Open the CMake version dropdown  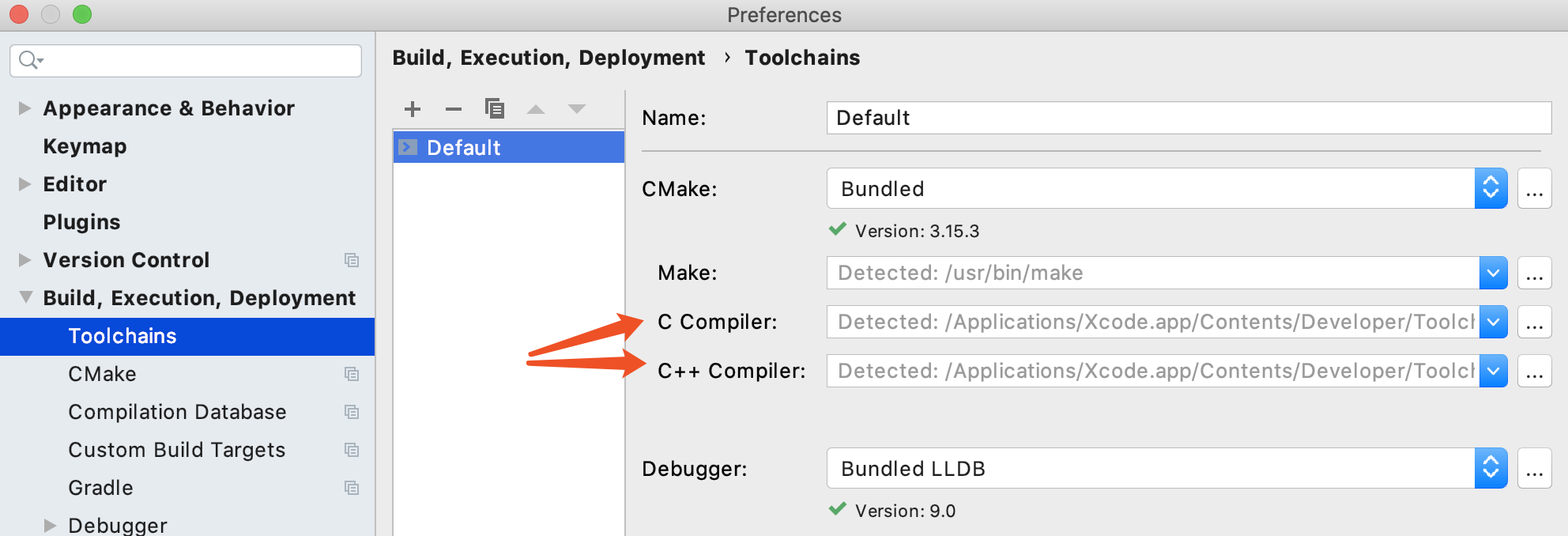(1490, 188)
